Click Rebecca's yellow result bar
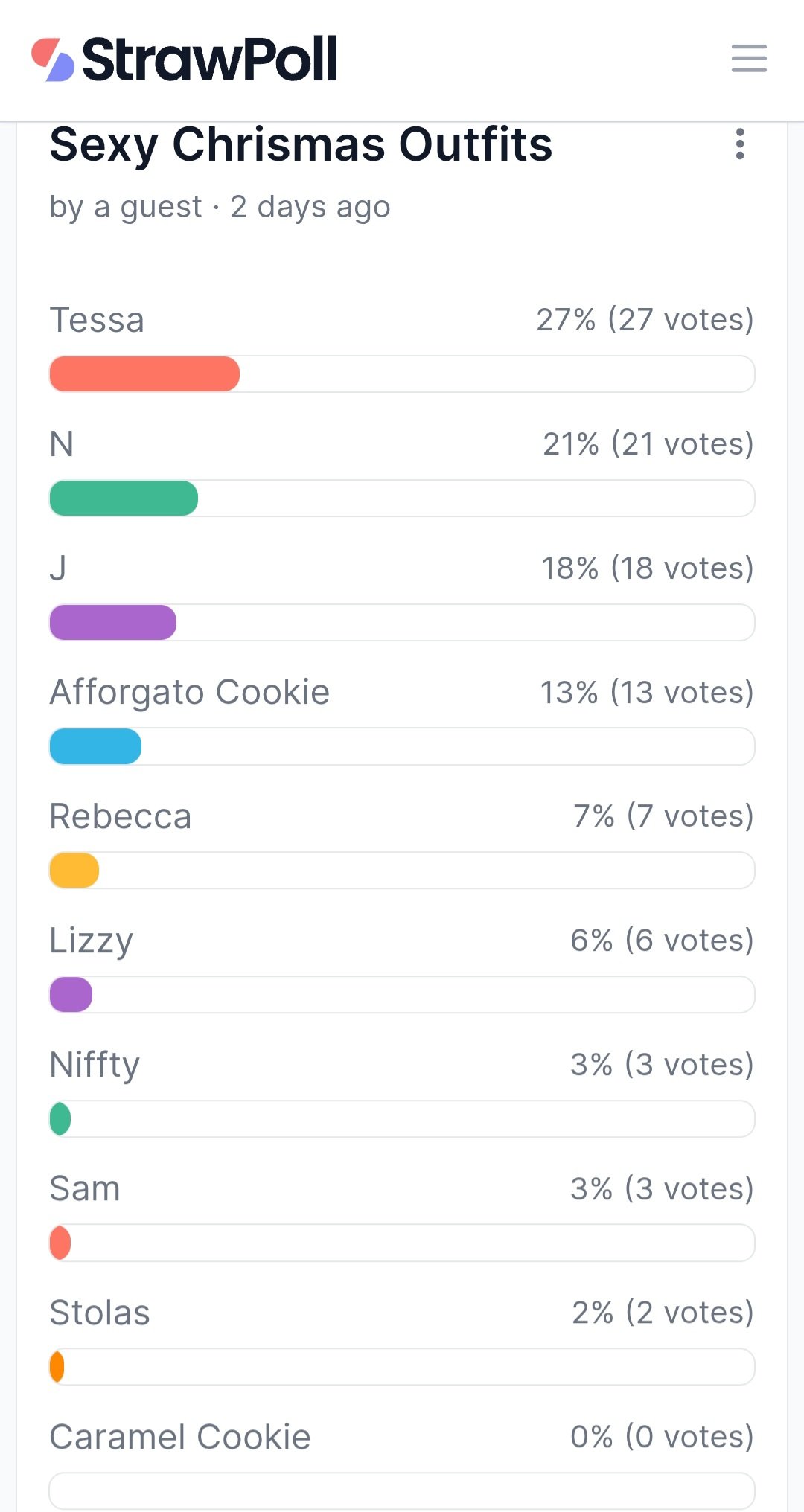 (74, 871)
